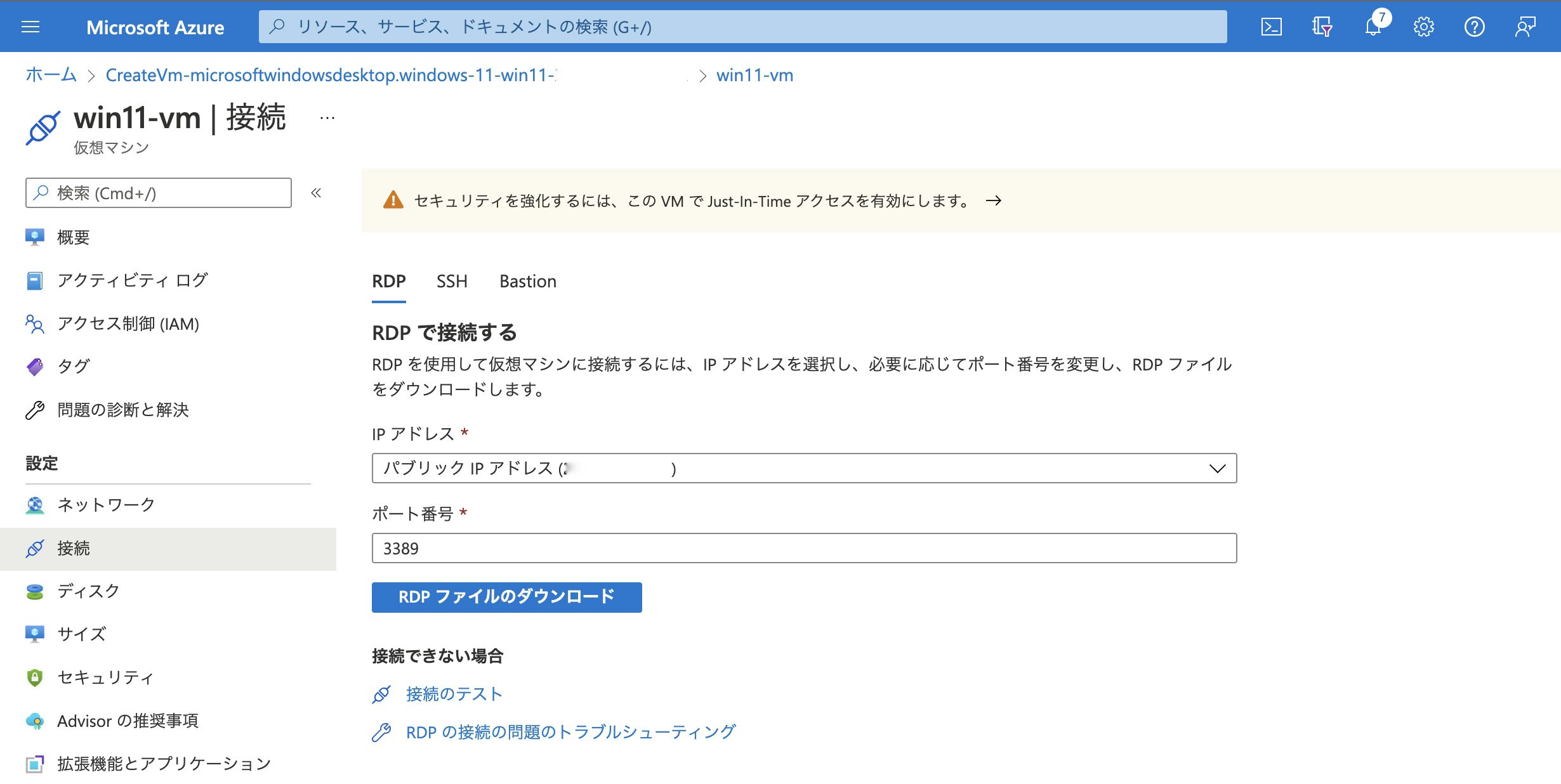Open the notifications bell showing 7 alerts
The height and width of the screenshot is (784, 1561).
click(1373, 26)
